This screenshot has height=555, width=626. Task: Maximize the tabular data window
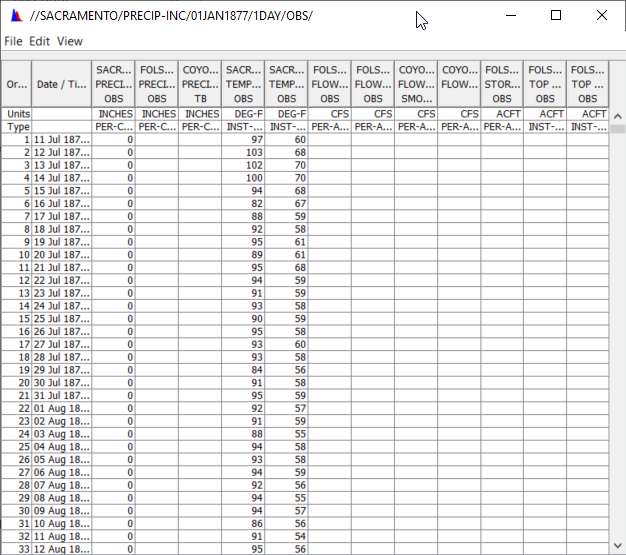tap(556, 16)
